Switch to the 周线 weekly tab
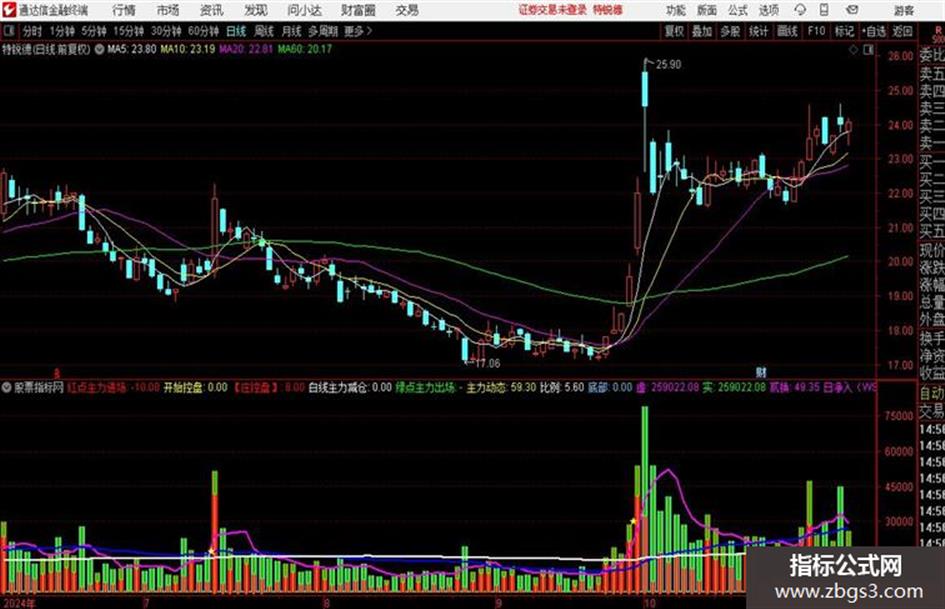 [264, 31]
